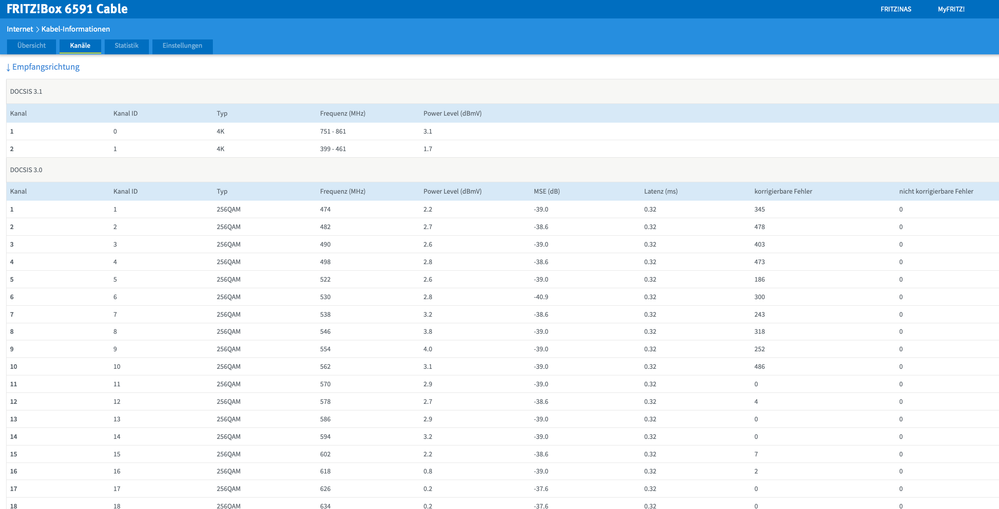The height and width of the screenshot is (509, 999).
Task: Click the -40.9 MSE value
Action: [x=541, y=297]
